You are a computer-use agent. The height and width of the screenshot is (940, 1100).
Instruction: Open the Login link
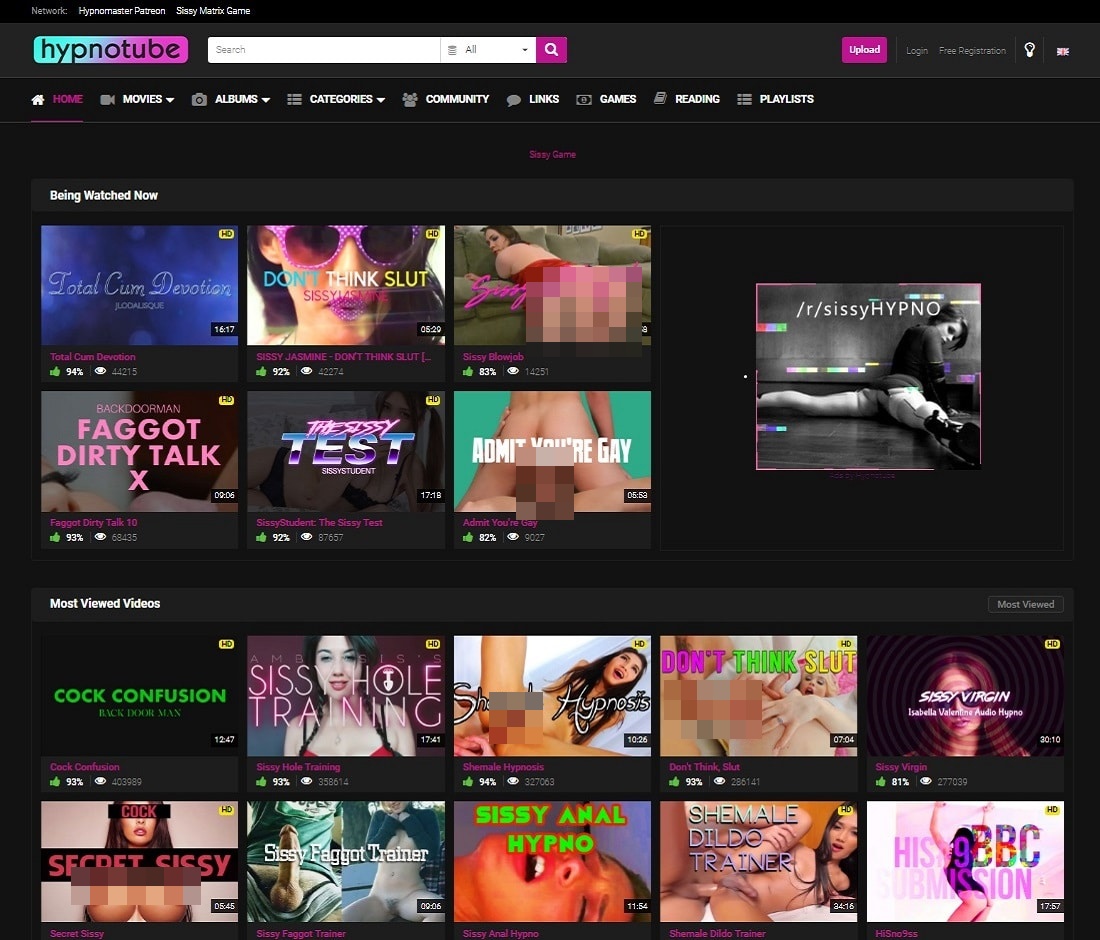[917, 51]
